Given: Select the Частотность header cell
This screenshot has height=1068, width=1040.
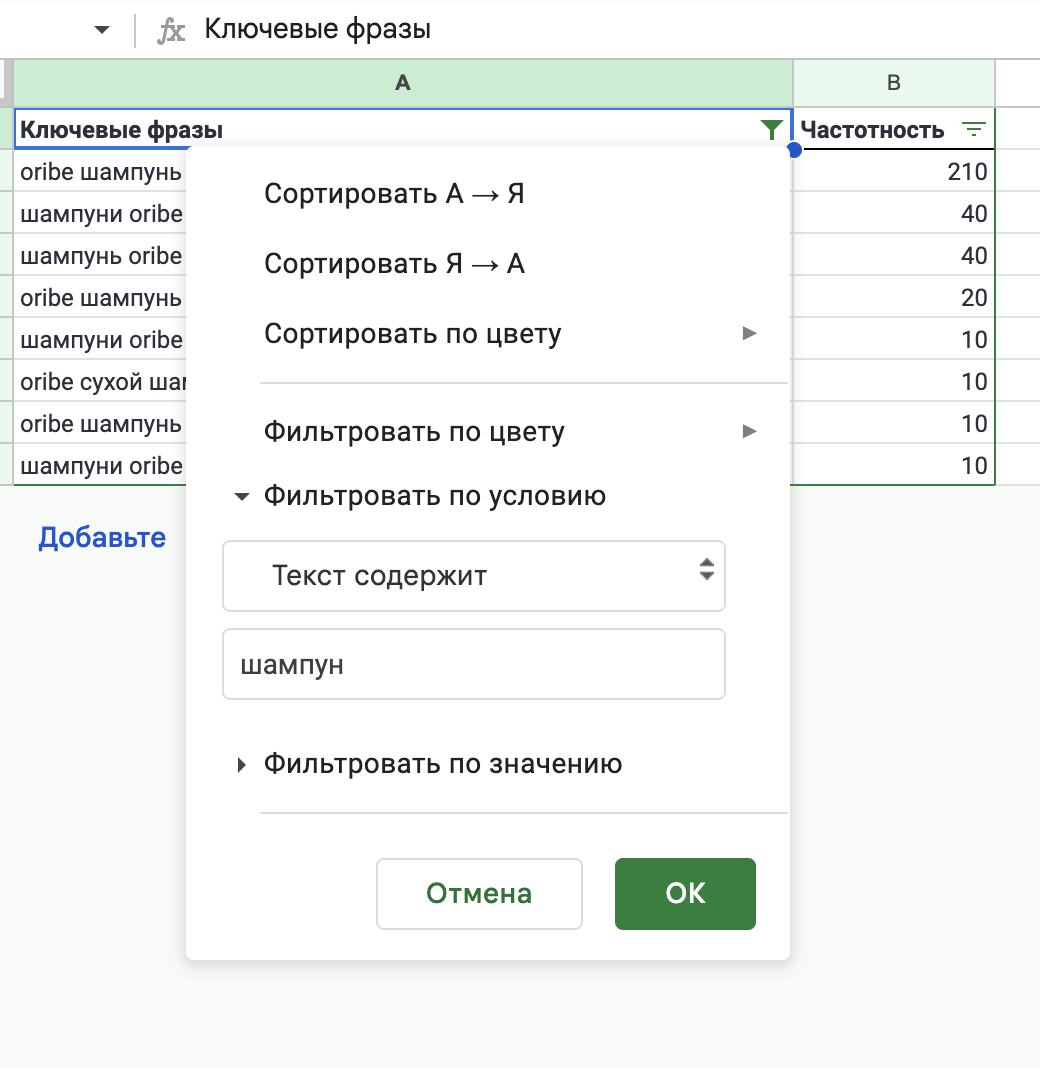Looking at the screenshot, I should click(872, 129).
